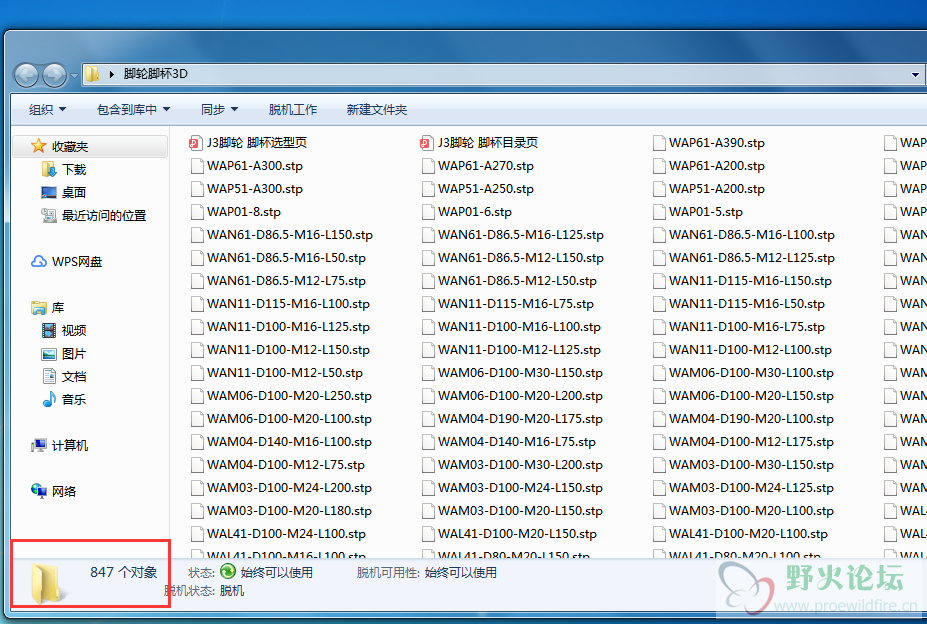Select file icon of WAP01-8.stp
This screenshot has width=927, height=624.
(x=197, y=212)
